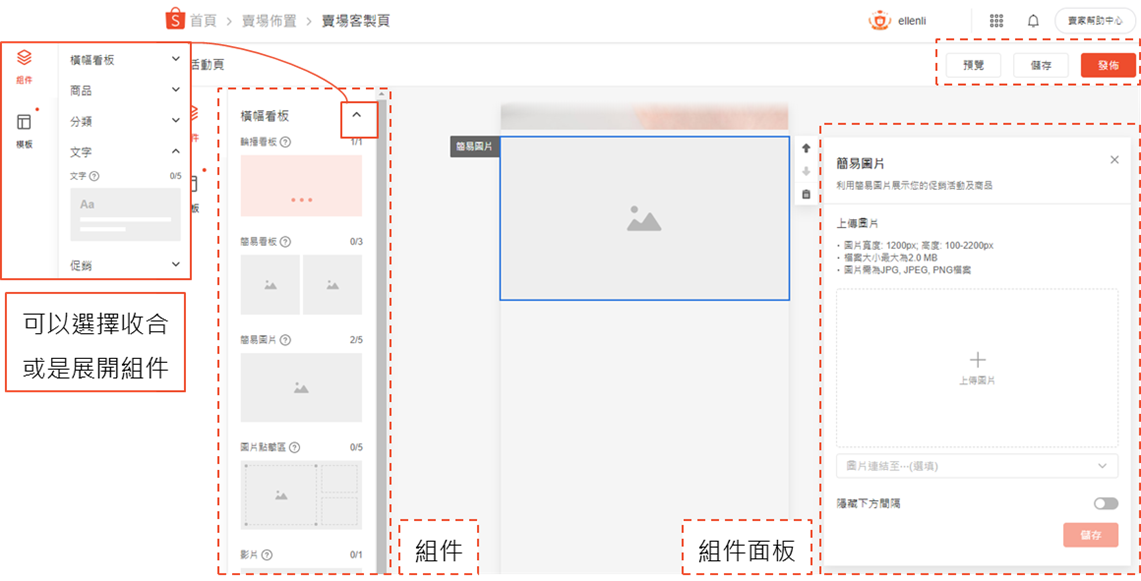Collapse 橫幅看板 section with up chevron
This screenshot has width=1141, height=581.
tap(357, 115)
